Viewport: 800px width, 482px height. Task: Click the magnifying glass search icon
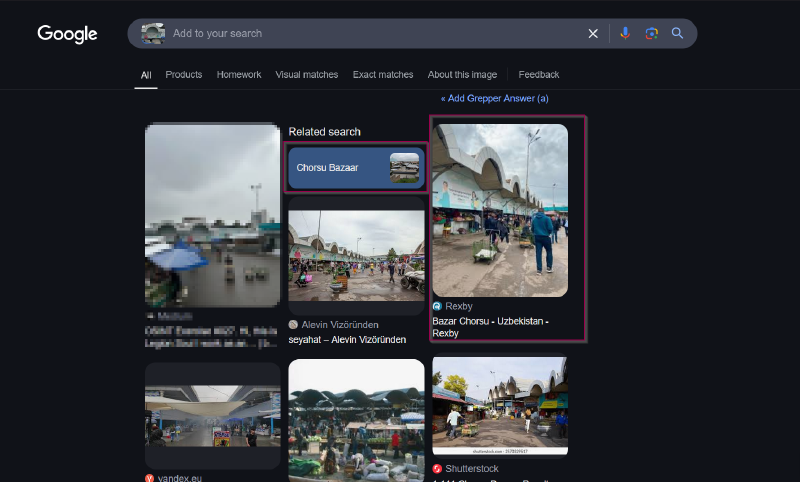tap(677, 34)
